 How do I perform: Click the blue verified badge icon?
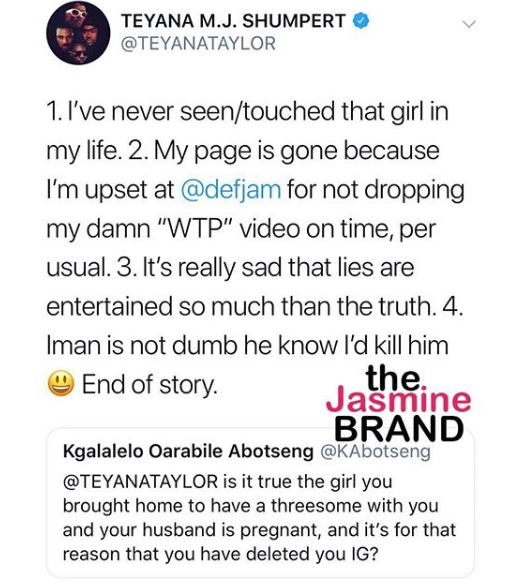(x=360, y=21)
